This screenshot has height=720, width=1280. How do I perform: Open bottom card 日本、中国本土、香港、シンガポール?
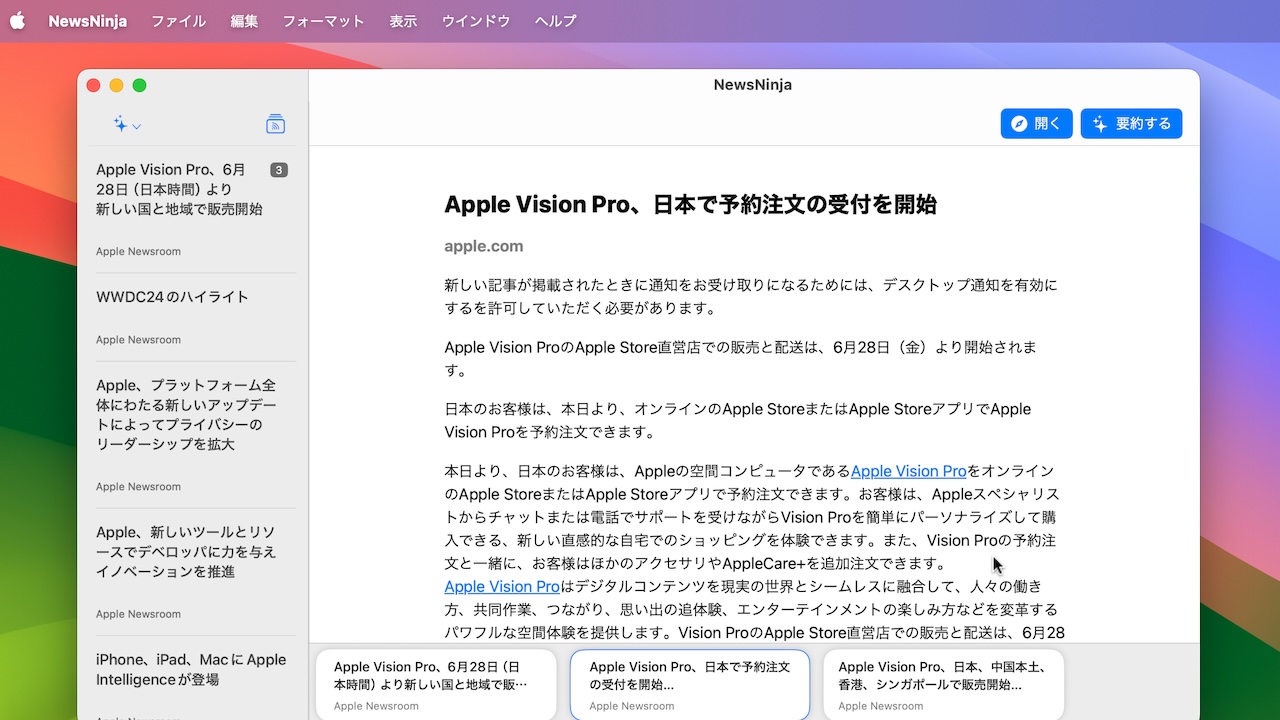pyautogui.click(x=944, y=685)
